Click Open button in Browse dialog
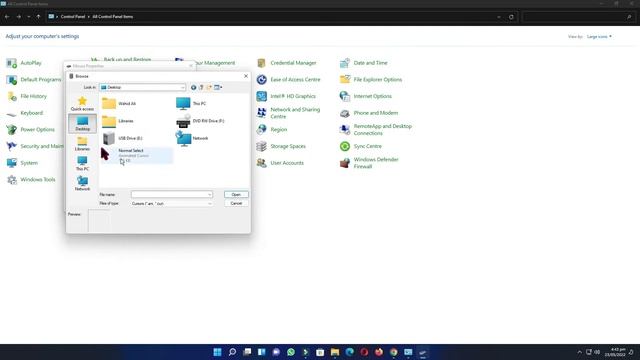Image resolution: width=640 pixels, height=360 pixels. click(x=236, y=195)
